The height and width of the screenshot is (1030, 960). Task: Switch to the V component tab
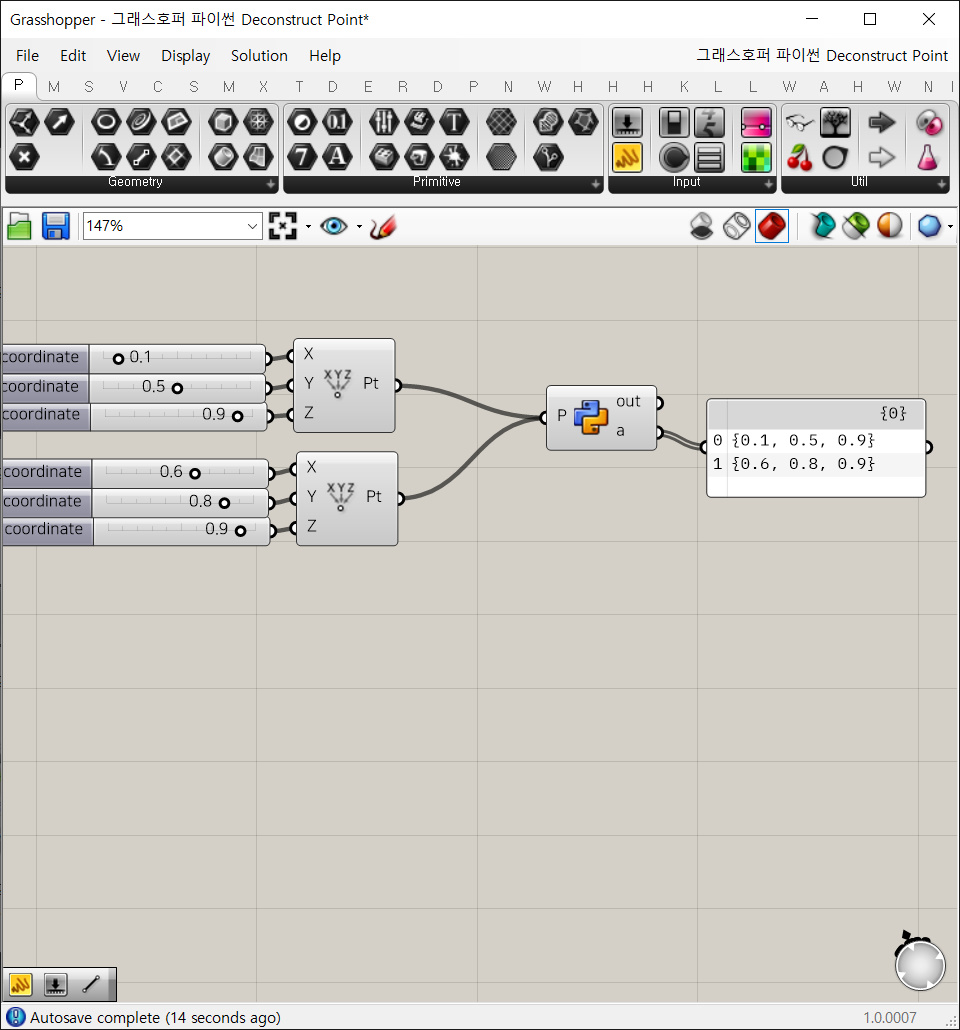tap(124, 87)
